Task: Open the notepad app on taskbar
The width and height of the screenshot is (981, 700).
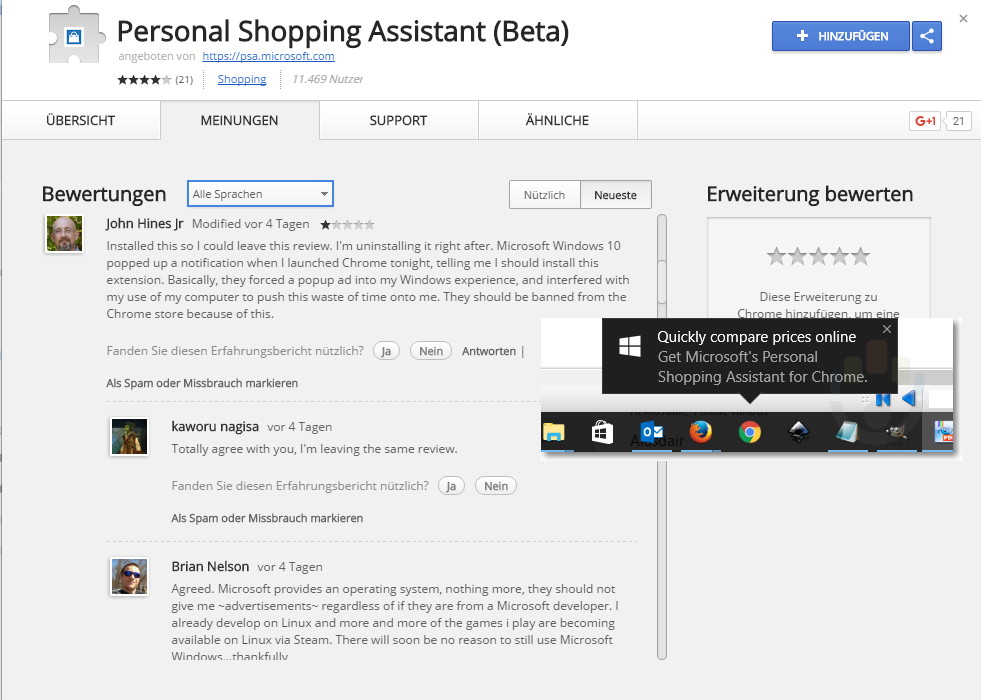Action: click(847, 432)
